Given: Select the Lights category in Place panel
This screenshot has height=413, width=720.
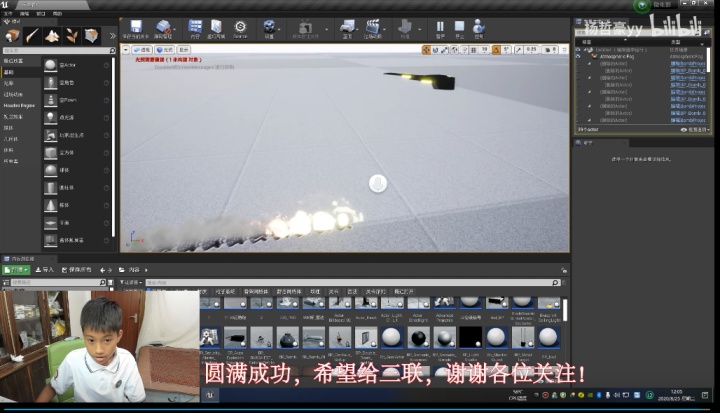Looking at the screenshot, I should click(x=20, y=83).
